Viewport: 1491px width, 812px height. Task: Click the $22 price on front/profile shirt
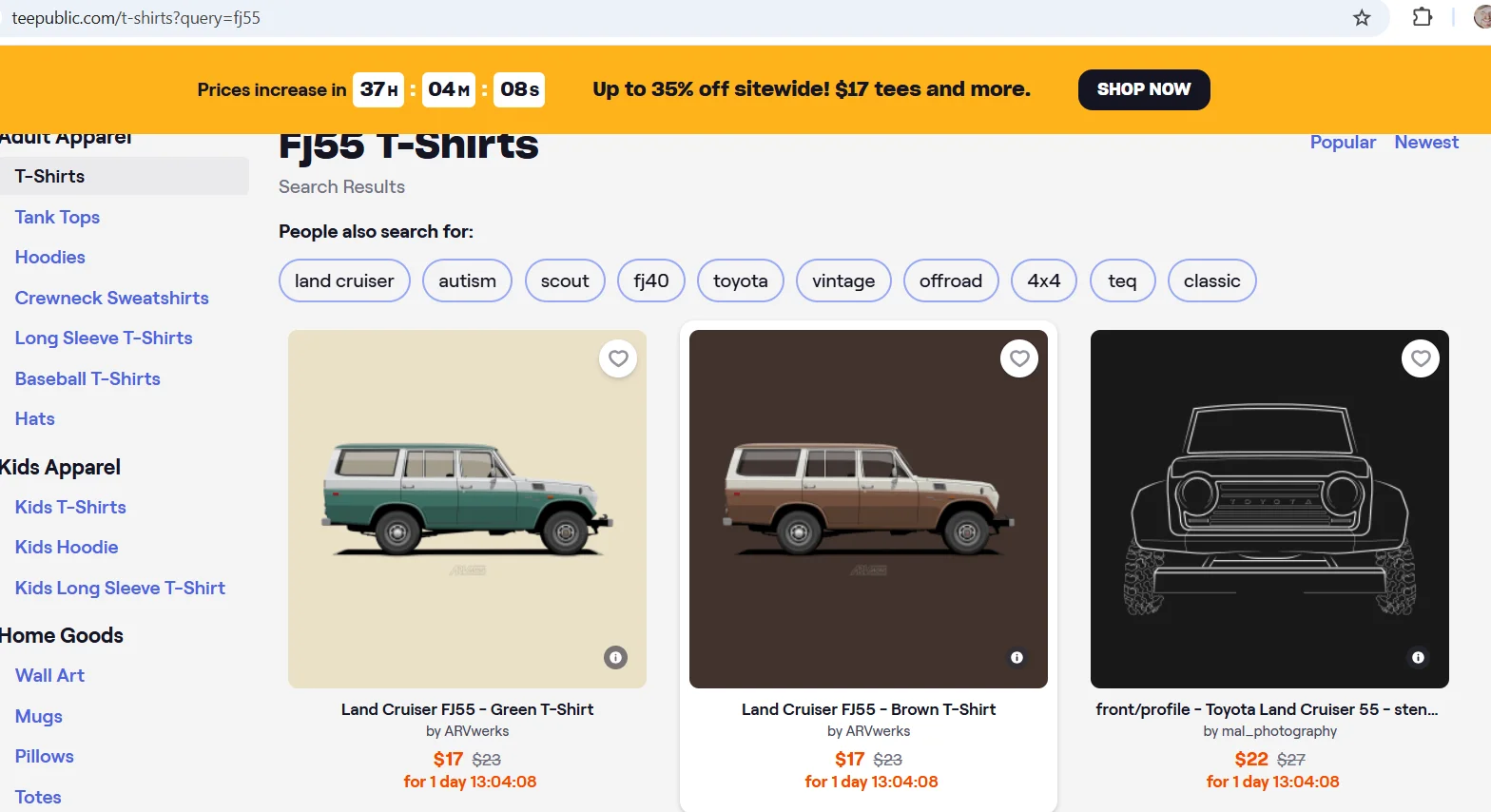tap(1251, 759)
